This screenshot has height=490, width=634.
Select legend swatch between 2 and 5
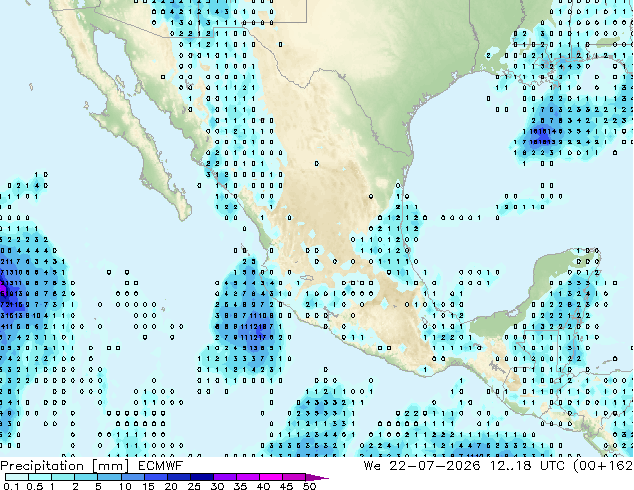pos(86,477)
